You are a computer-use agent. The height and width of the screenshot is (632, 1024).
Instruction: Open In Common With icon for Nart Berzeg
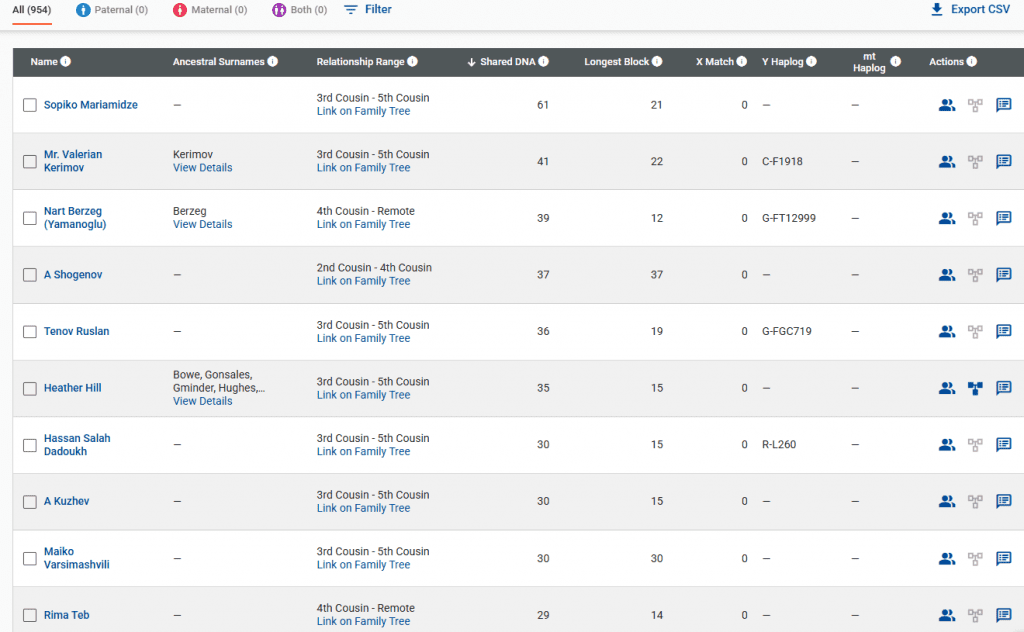(947, 218)
